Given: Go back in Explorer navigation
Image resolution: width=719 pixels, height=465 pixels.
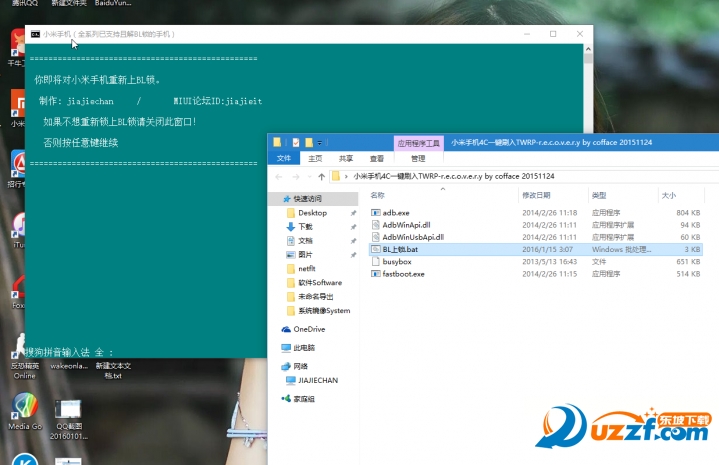Looking at the screenshot, I should tap(279, 177).
